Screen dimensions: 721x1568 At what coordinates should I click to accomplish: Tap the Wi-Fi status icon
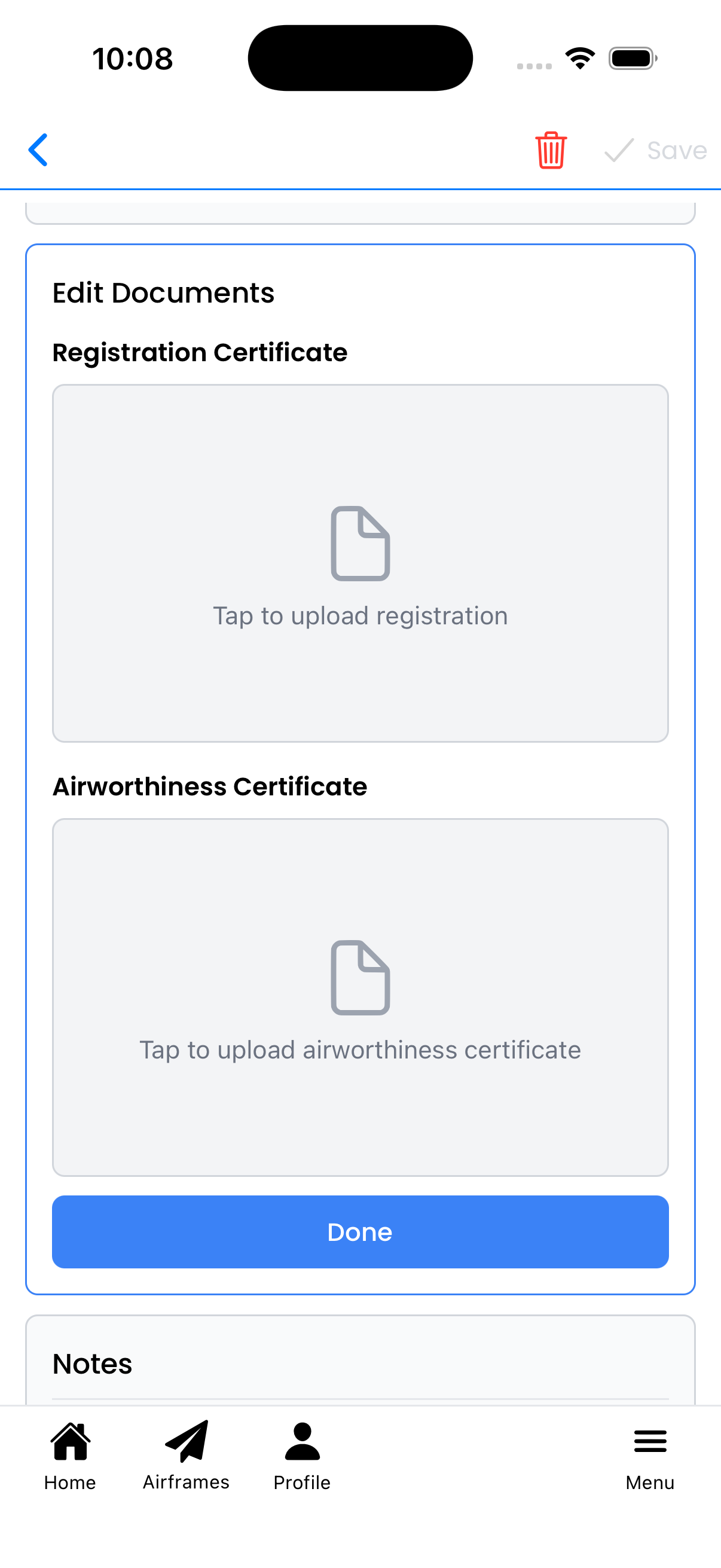tap(580, 59)
